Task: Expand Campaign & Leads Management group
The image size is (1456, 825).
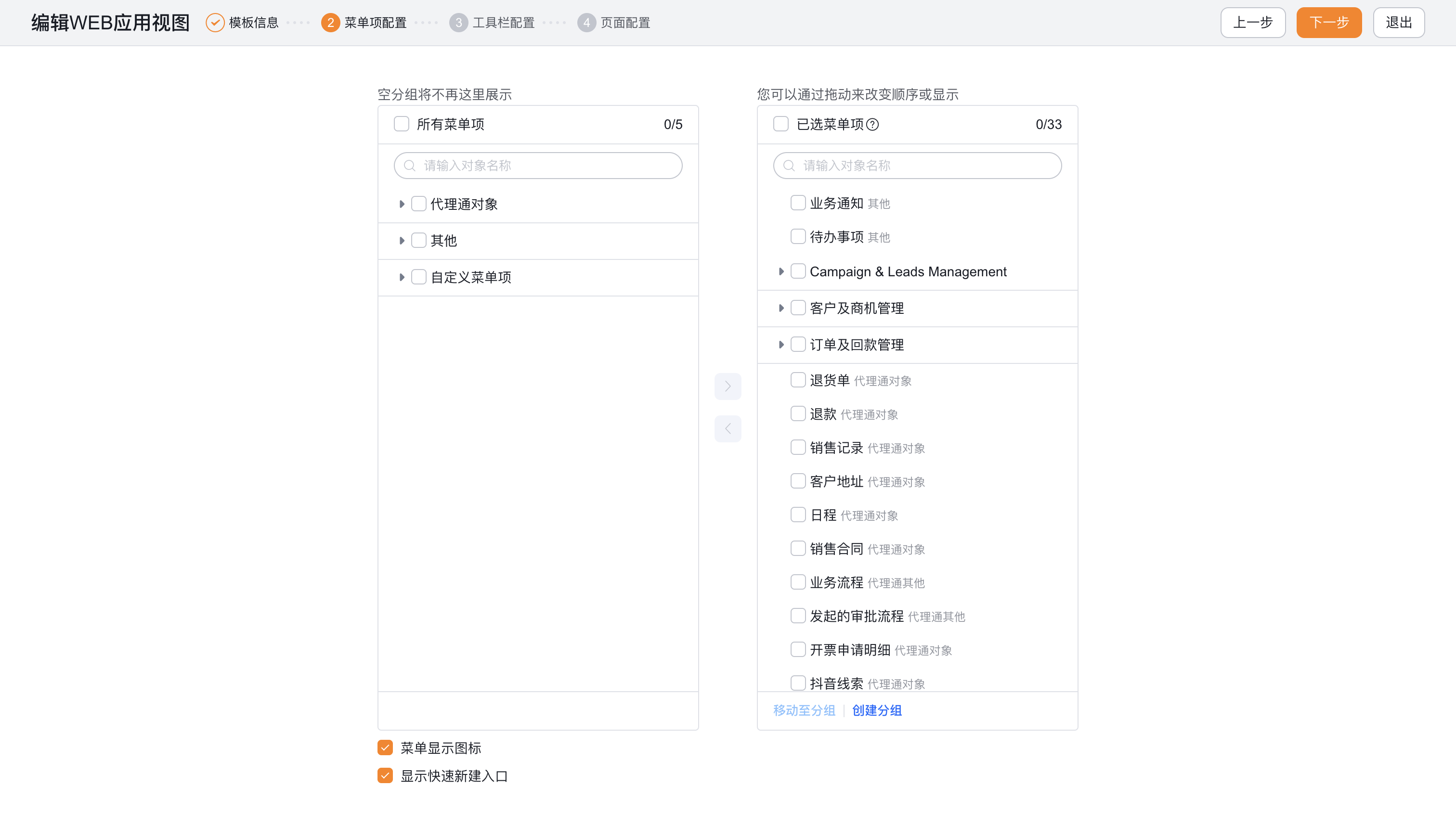Action: tap(781, 271)
